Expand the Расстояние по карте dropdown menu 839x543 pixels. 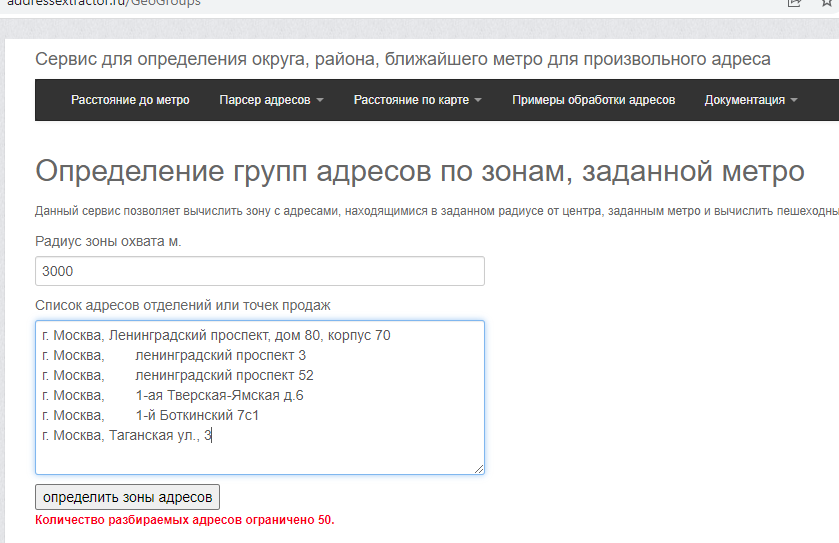(417, 100)
